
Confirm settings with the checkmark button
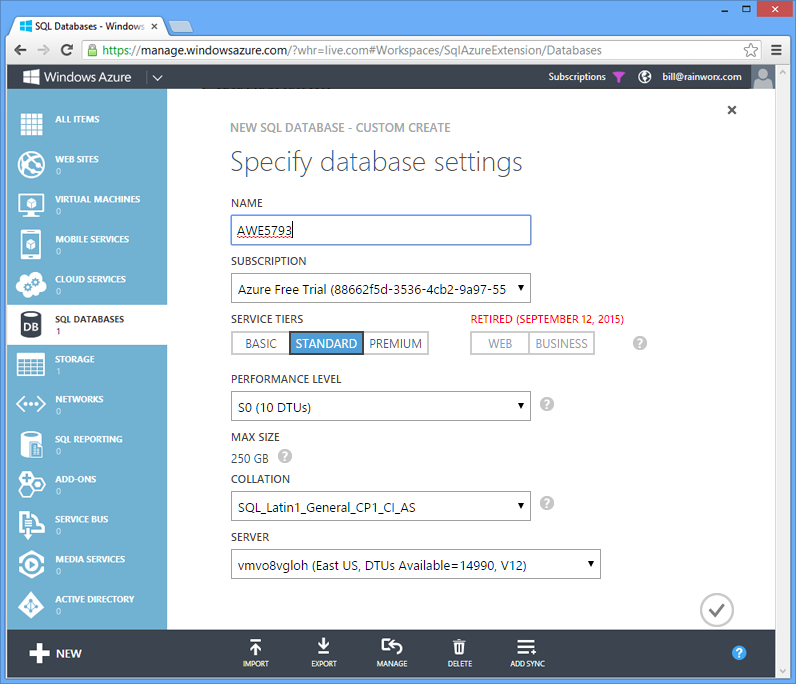pyautogui.click(x=716, y=610)
